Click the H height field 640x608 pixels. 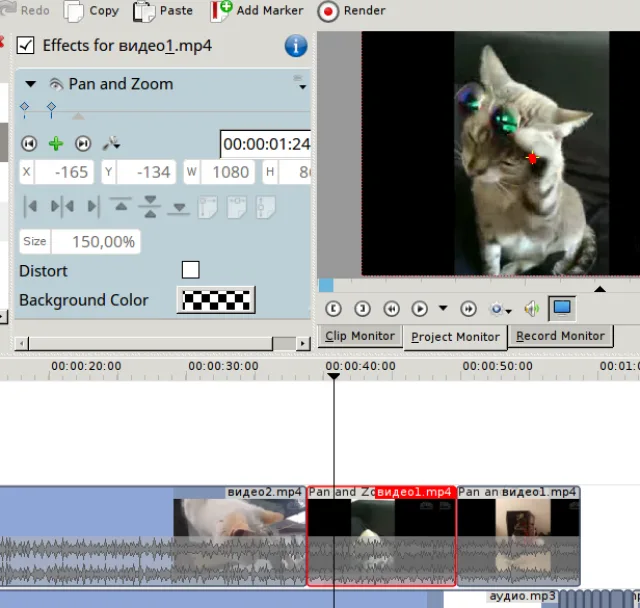tap(287, 172)
